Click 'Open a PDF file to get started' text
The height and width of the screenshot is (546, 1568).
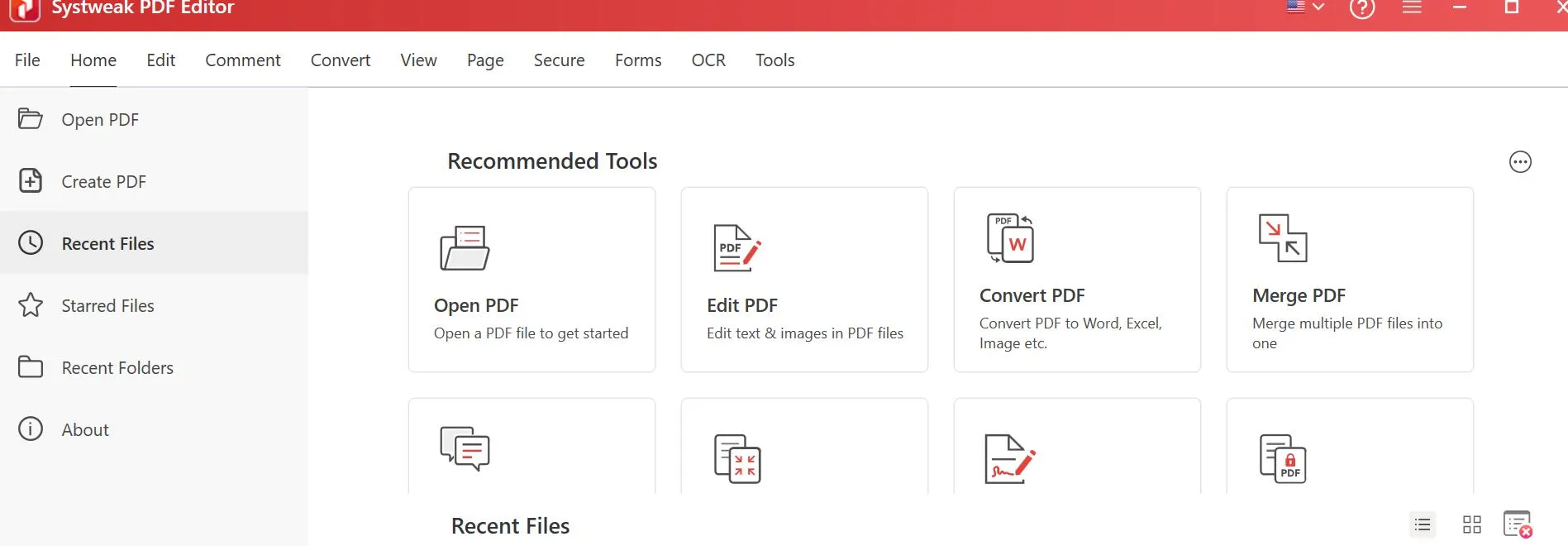point(531,333)
